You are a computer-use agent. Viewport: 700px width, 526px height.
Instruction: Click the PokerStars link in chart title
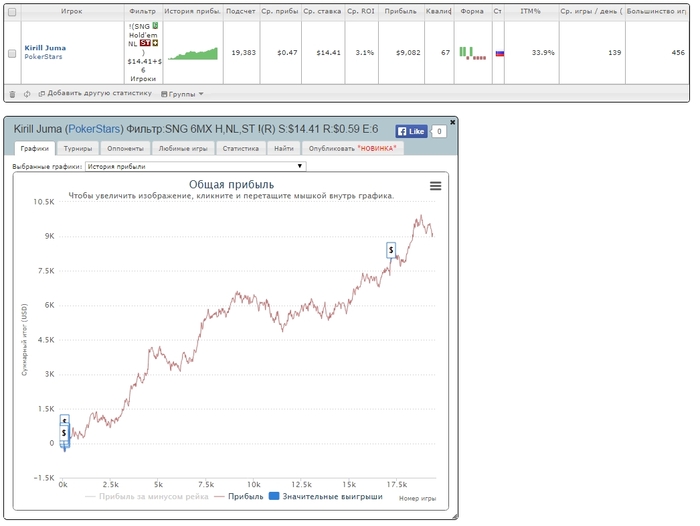(94, 129)
